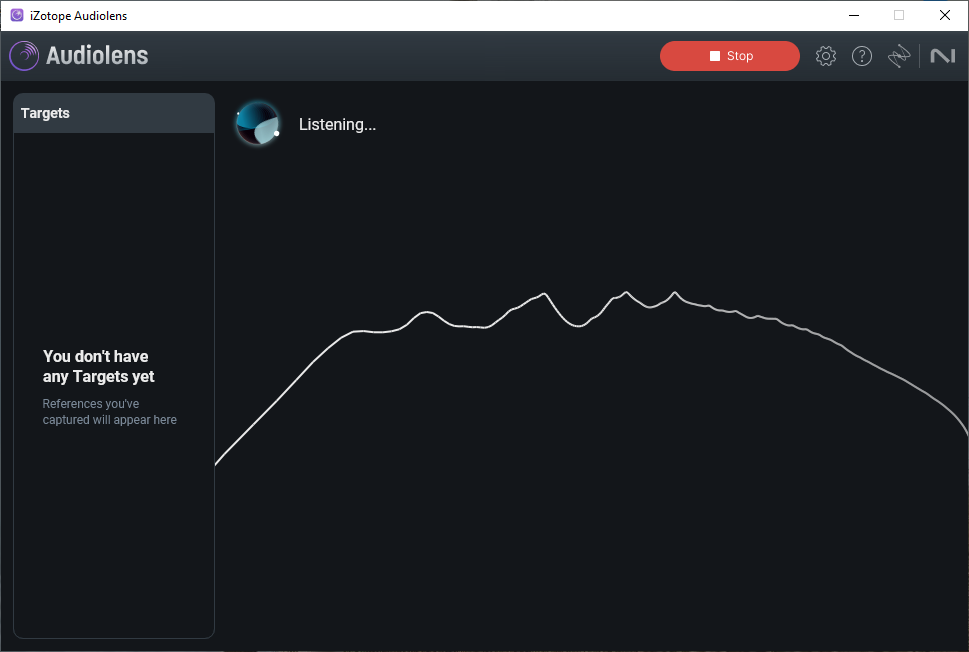
Task: Stop the audio capture
Action: click(729, 56)
